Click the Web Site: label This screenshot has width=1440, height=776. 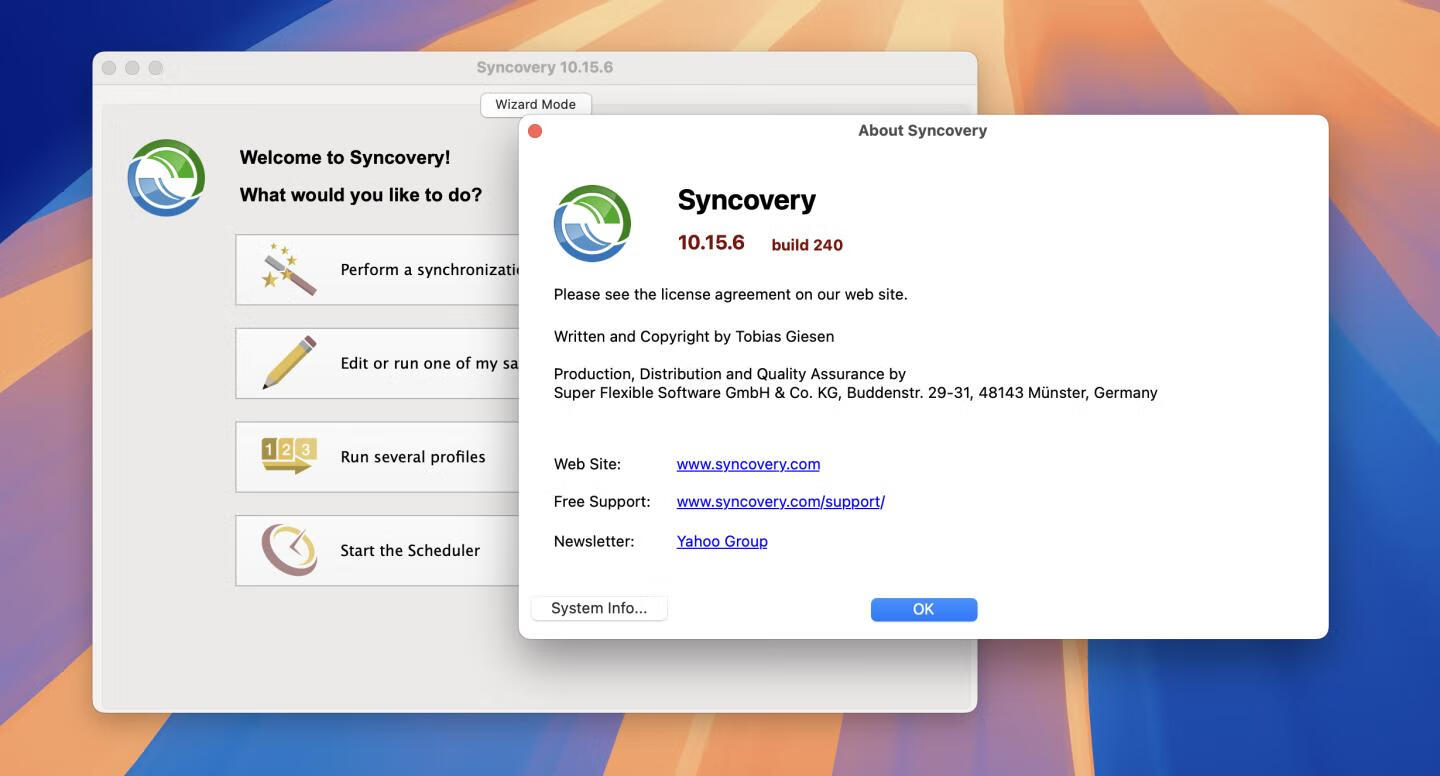587,464
